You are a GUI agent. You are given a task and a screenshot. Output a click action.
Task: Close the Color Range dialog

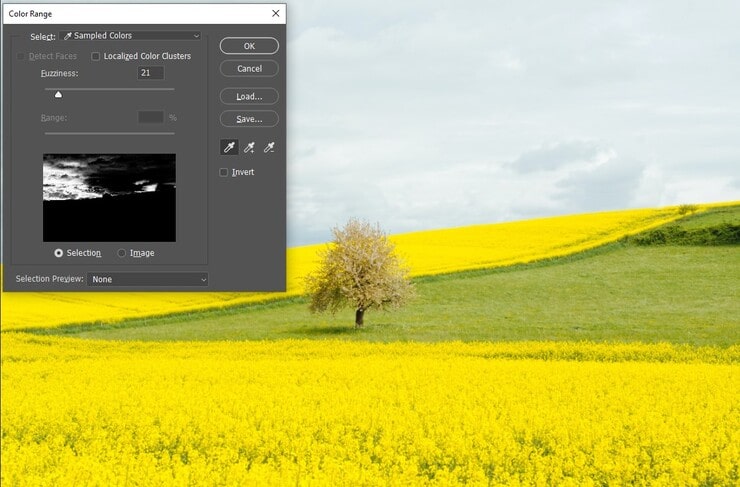pyautogui.click(x=276, y=14)
